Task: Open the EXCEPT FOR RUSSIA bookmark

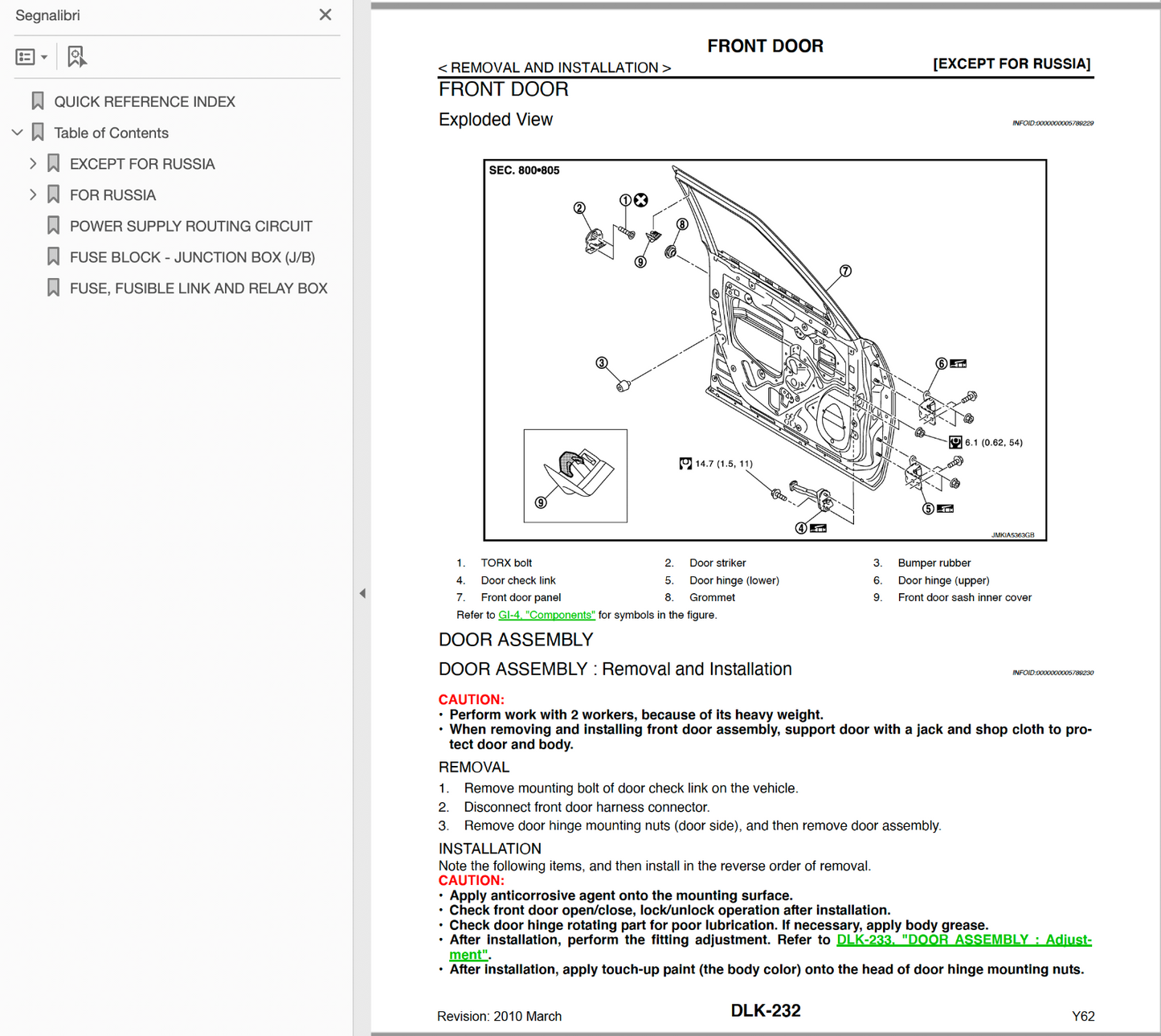Action: click(x=142, y=165)
